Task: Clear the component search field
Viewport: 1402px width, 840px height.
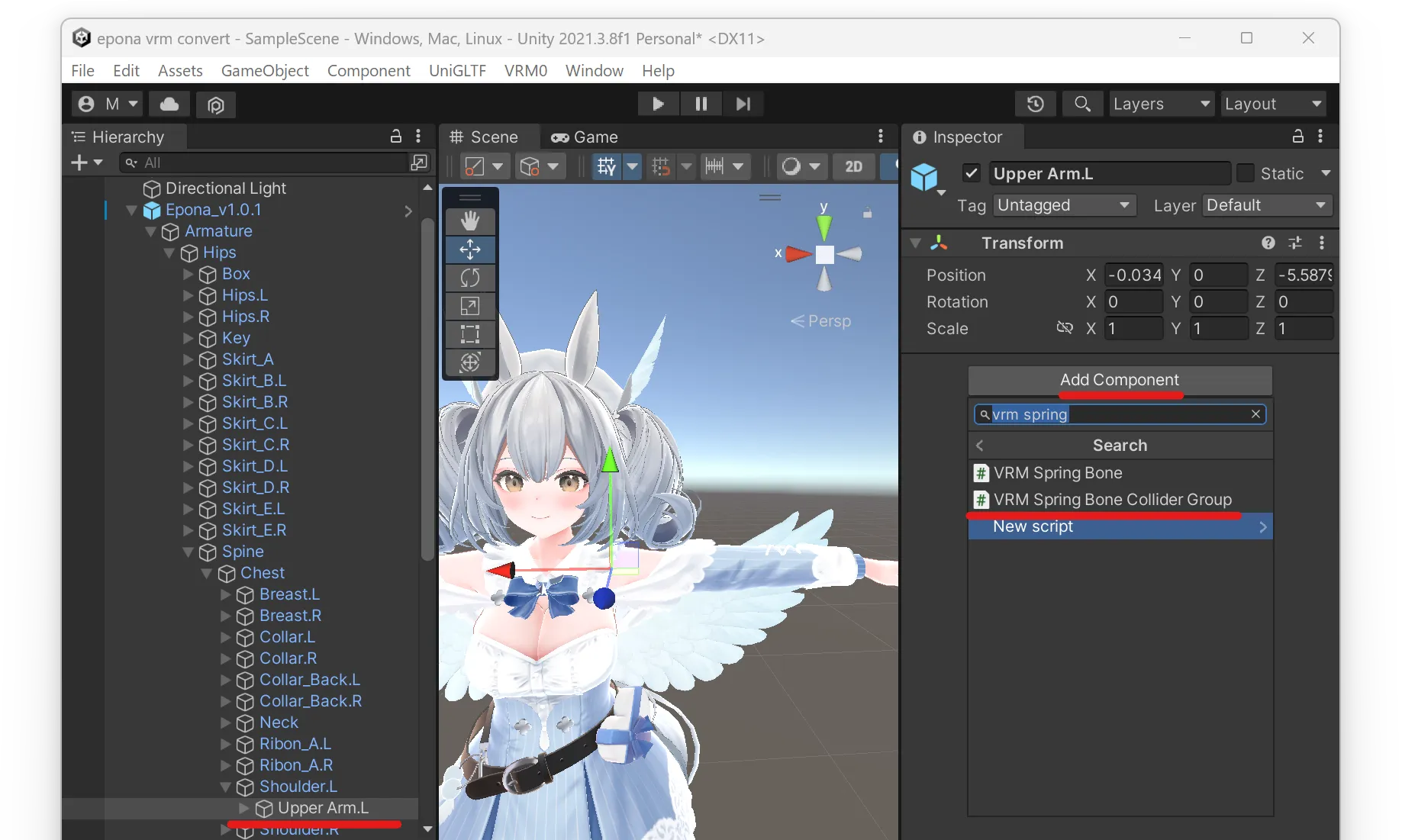Action: click(x=1255, y=414)
